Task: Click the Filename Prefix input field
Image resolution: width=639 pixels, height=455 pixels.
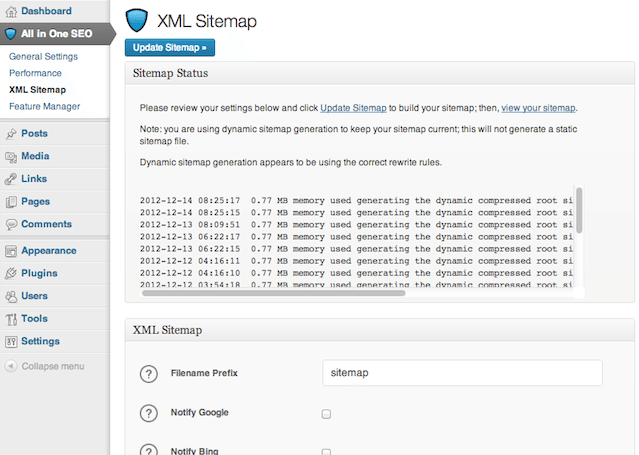Action: tap(462, 373)
